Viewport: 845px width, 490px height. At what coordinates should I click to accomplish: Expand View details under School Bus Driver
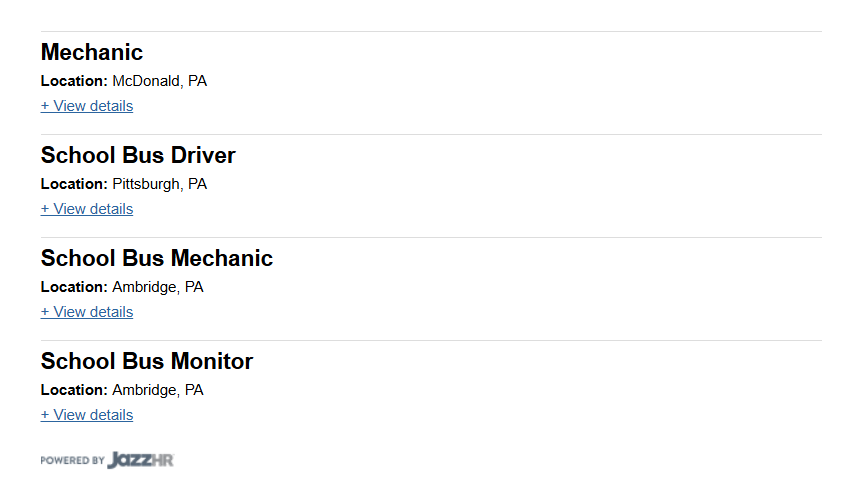click(87, 209)
